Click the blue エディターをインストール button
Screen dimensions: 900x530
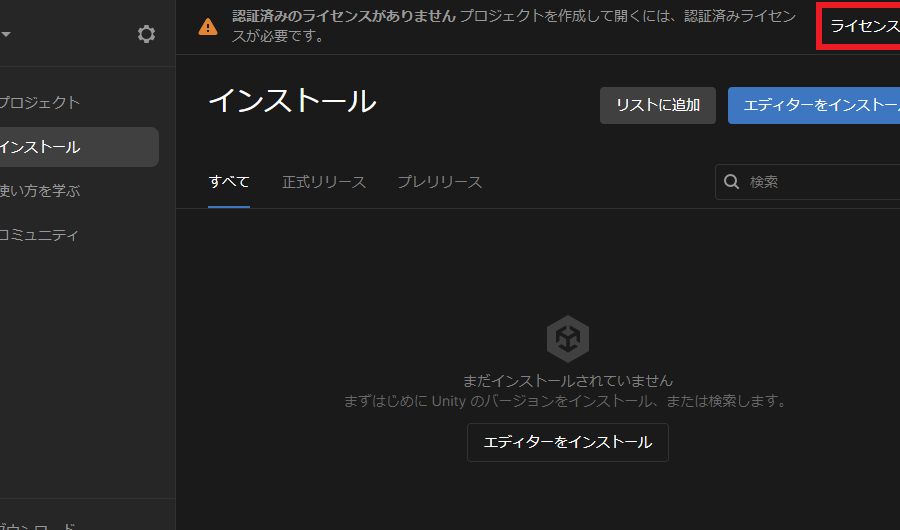tap(814, 105)
